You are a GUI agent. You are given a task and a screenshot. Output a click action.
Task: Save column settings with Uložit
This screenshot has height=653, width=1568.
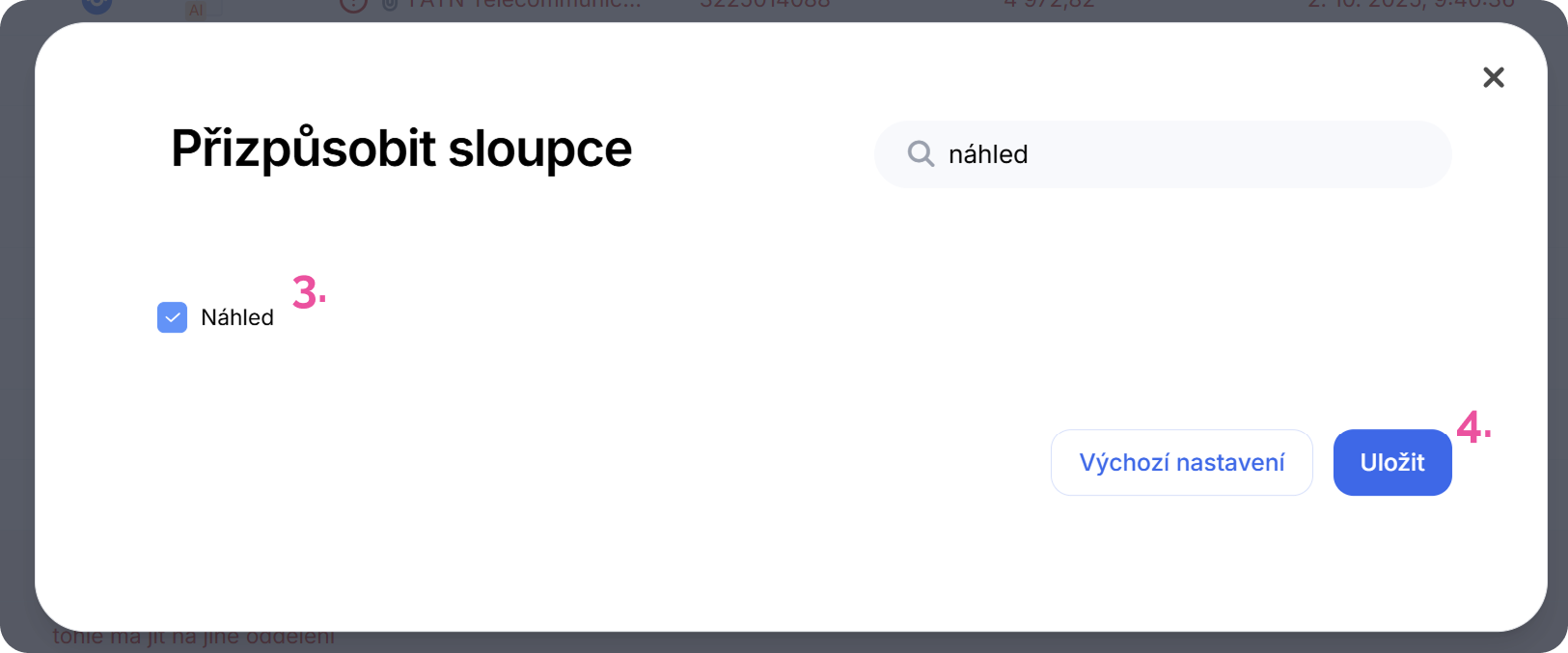pyautogui.click(x=1391, y=463)
